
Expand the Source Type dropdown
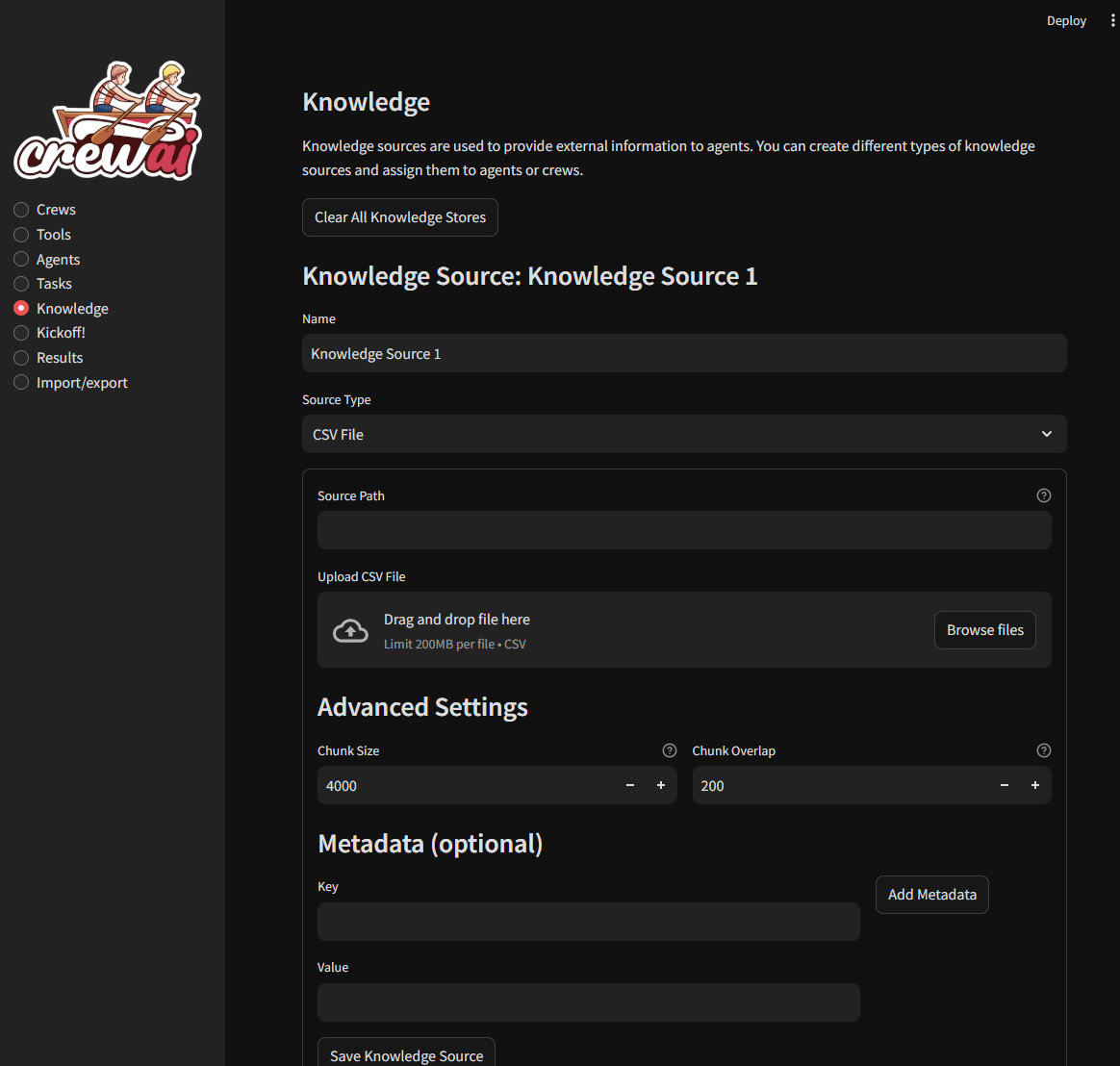(684, 435)
